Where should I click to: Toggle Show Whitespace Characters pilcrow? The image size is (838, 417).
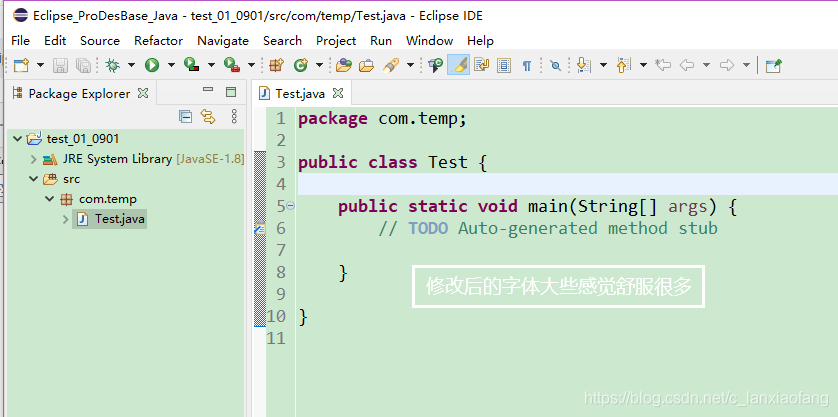point(527,66)
